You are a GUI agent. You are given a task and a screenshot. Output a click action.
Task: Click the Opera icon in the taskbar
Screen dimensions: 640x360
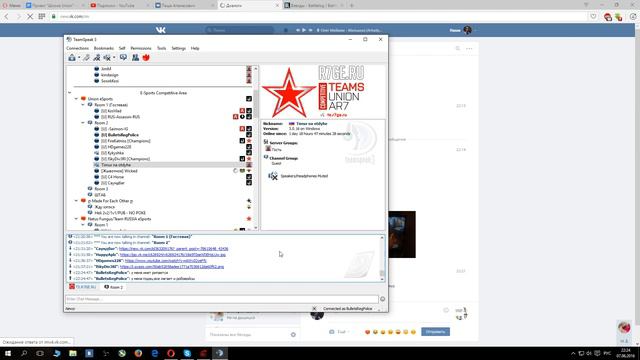click(x=171, y=353)
